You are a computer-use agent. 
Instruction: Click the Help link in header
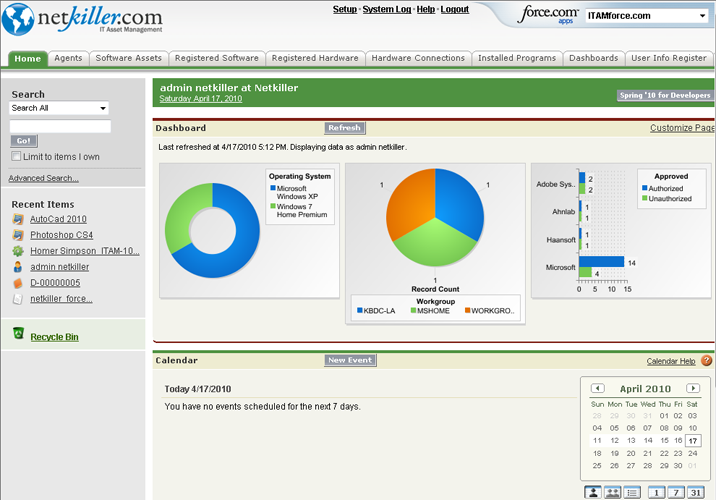coord(426,9)
